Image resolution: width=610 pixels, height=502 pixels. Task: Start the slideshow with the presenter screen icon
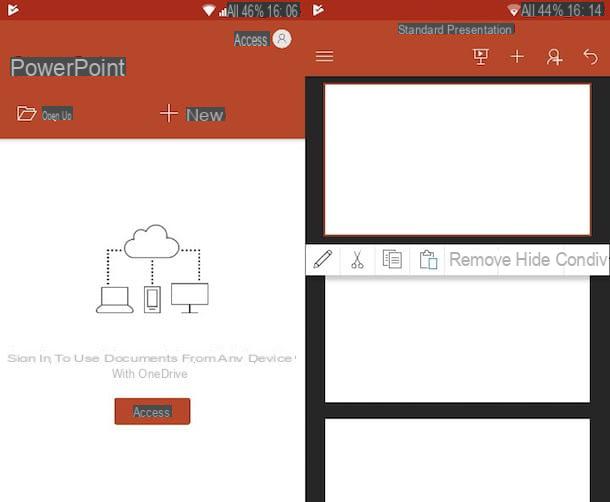tap(481, 57)
